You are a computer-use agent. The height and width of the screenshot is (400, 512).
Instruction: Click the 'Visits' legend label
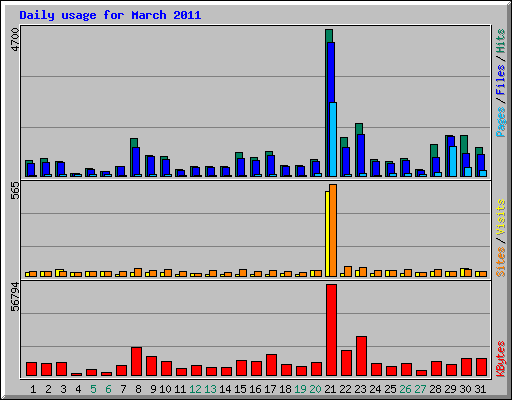click(x=500, y=217)
